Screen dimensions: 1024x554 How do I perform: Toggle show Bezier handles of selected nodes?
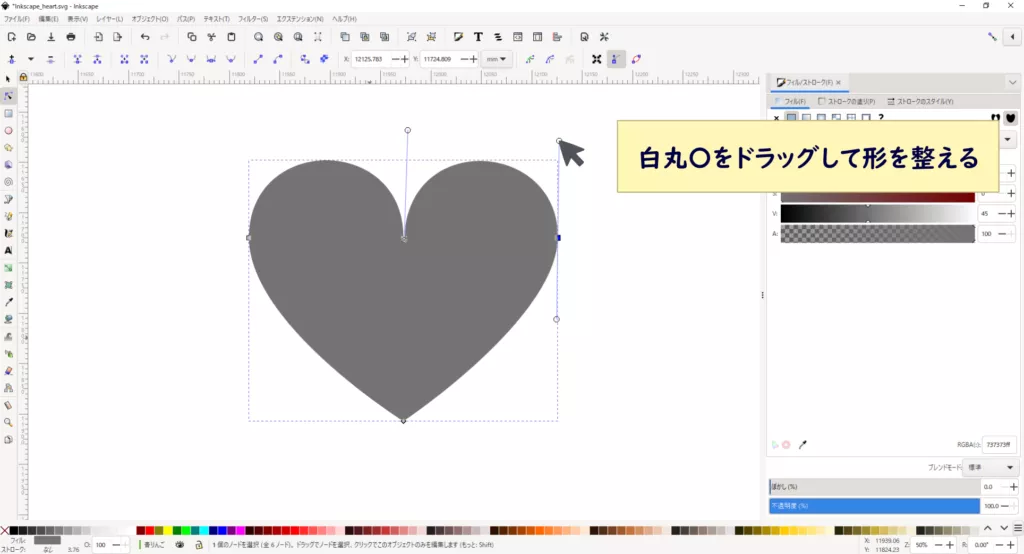[615, 59]
